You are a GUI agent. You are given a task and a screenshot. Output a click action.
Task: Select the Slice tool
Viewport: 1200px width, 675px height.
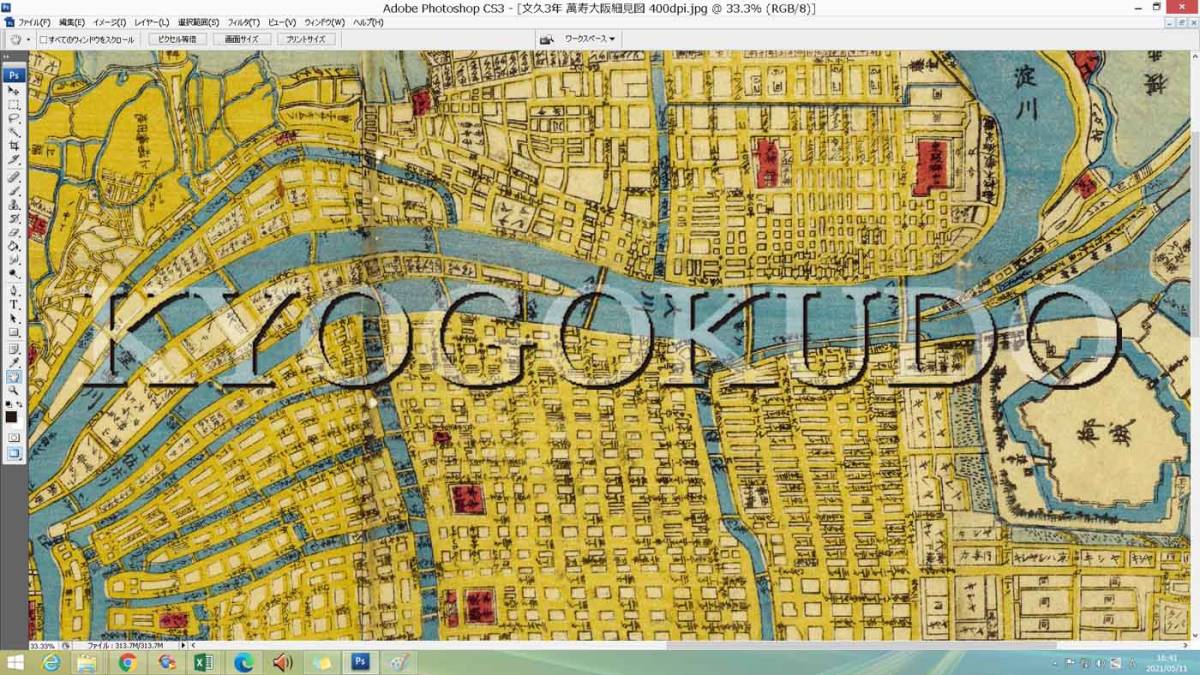[14, 160]
